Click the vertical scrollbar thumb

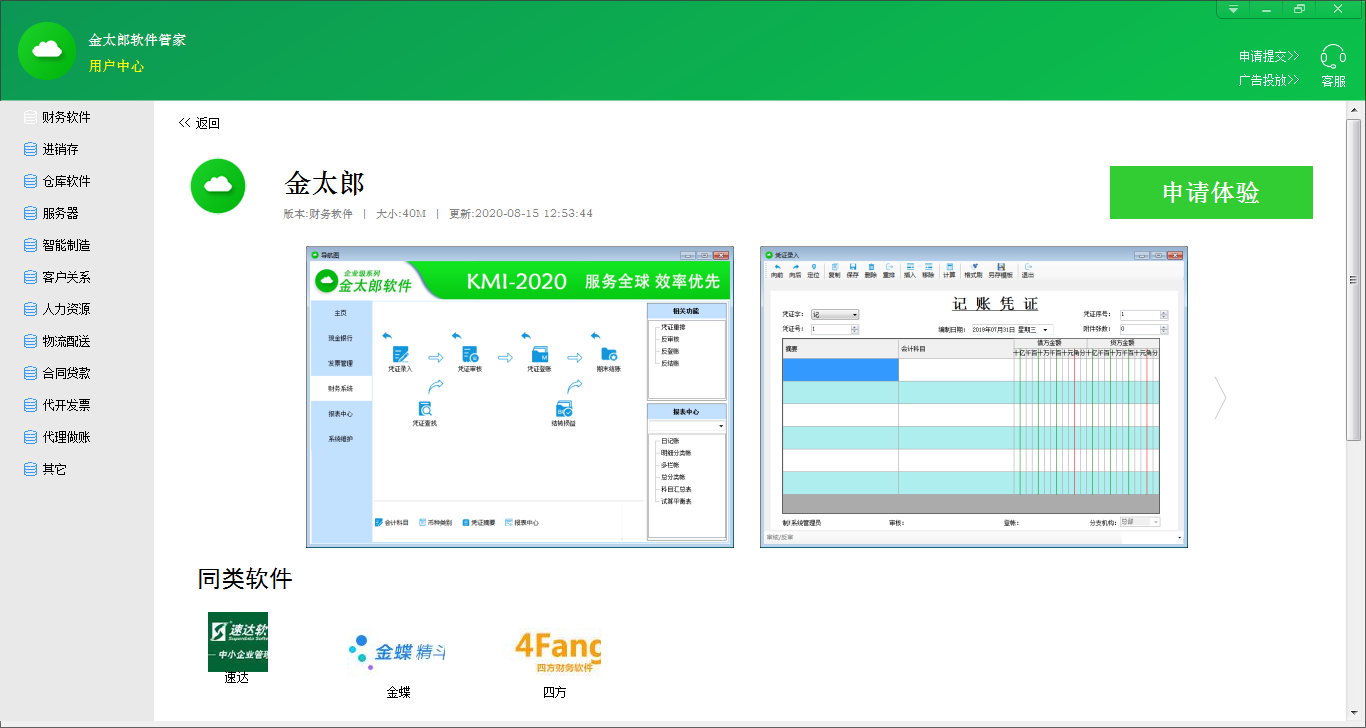1354,280
